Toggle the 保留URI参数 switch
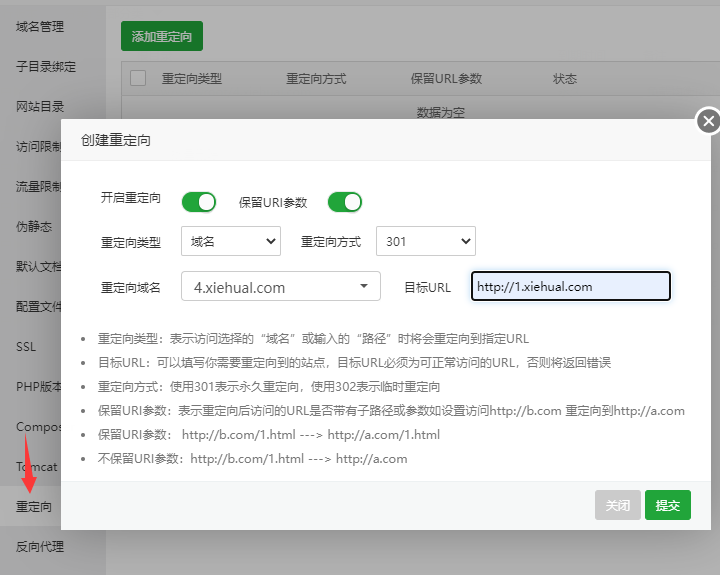 click(x=345, y=202)
